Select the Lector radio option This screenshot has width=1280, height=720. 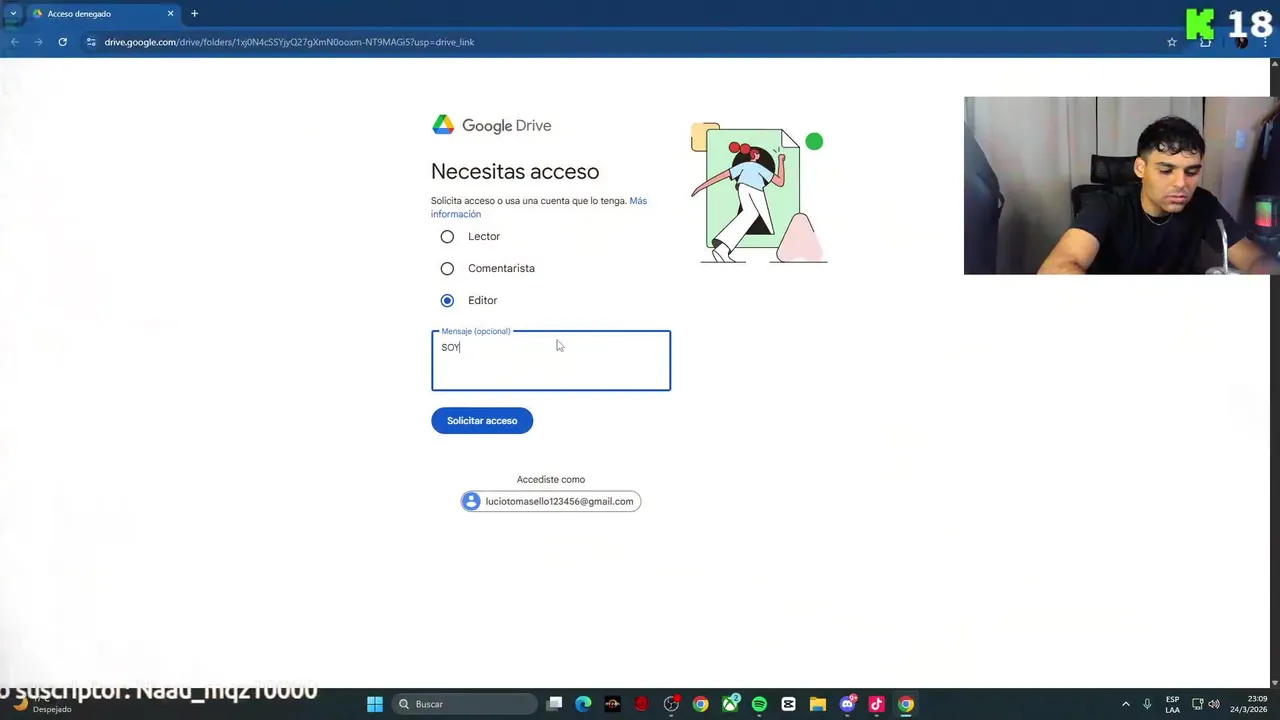click(x=447, y=237)
